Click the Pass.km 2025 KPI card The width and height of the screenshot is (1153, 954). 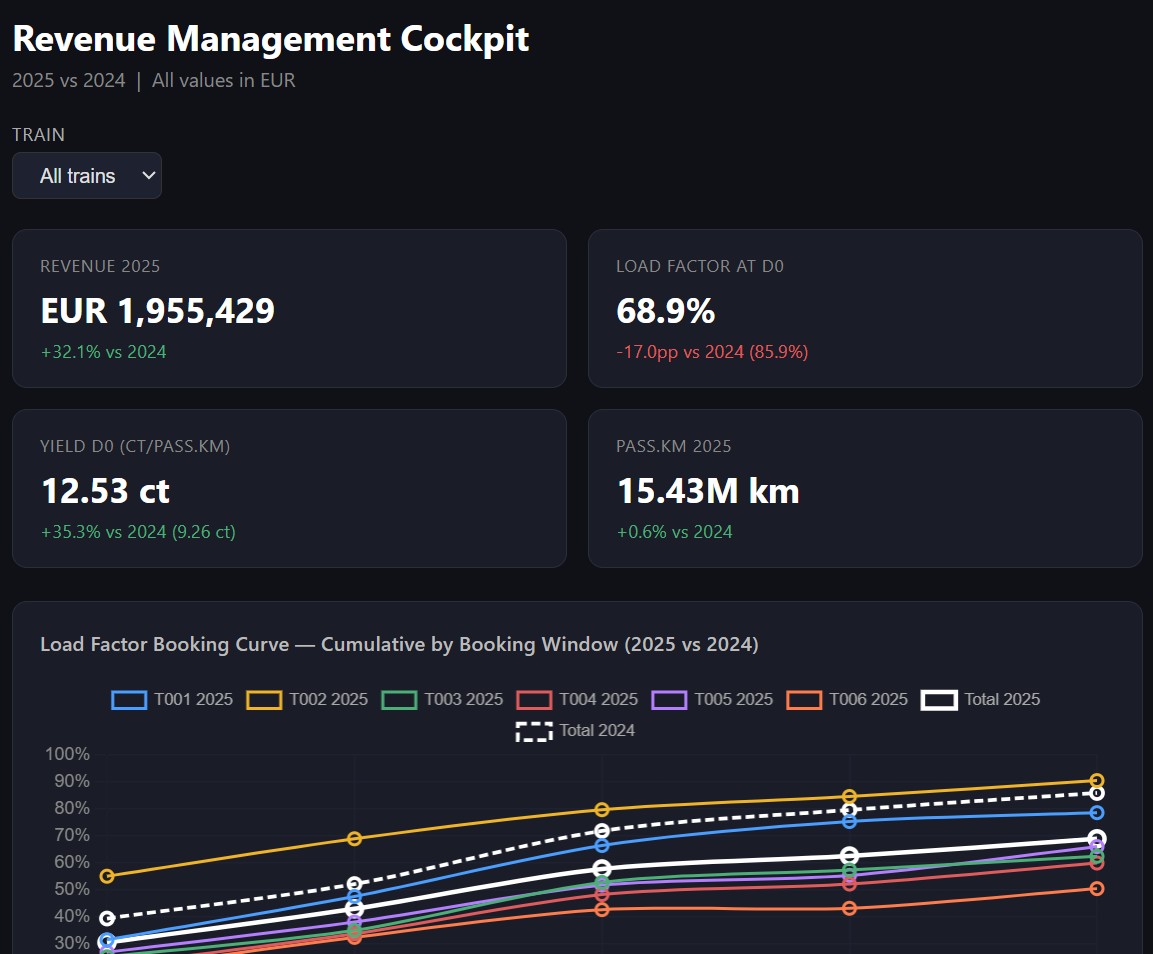(x=865, y=488)
